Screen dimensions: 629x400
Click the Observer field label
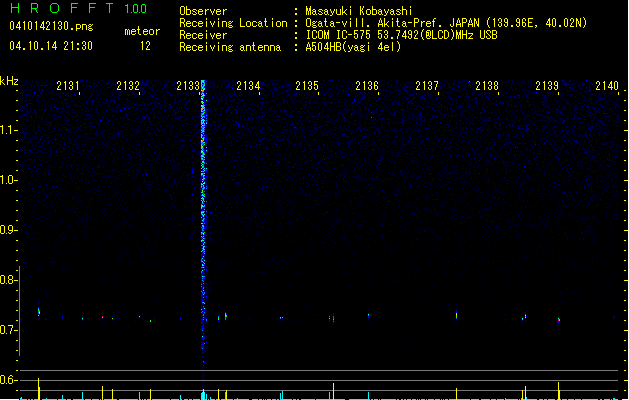203,11
